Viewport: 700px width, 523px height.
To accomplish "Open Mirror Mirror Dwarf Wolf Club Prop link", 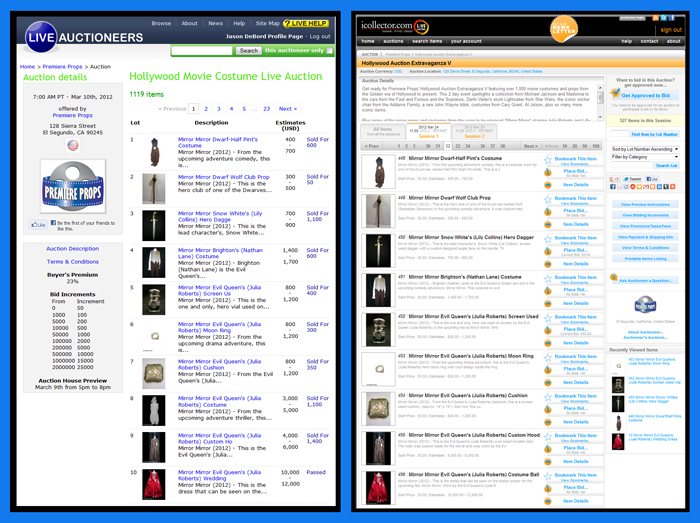I will tap(224, 177).
